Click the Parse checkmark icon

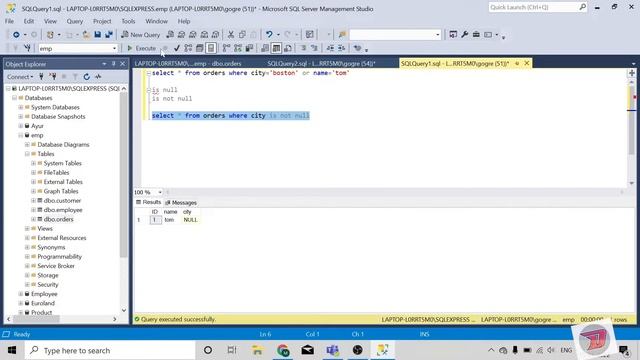point(177,48)
